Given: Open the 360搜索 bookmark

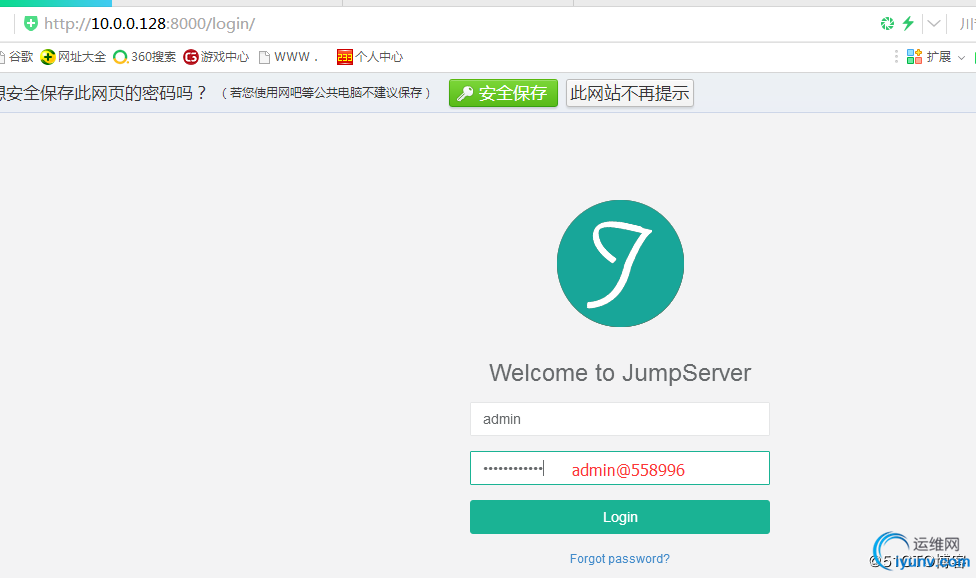Looking at the screenshot, I should click(144, 57).
